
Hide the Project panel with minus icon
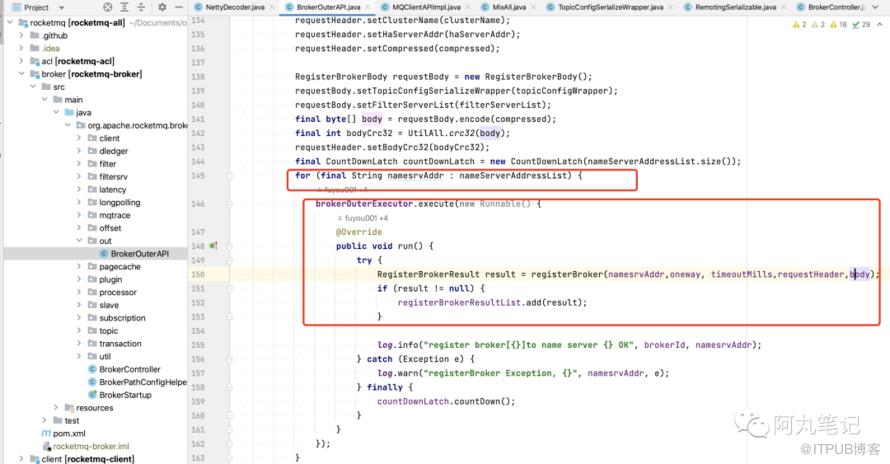click(x=179, y=7)
